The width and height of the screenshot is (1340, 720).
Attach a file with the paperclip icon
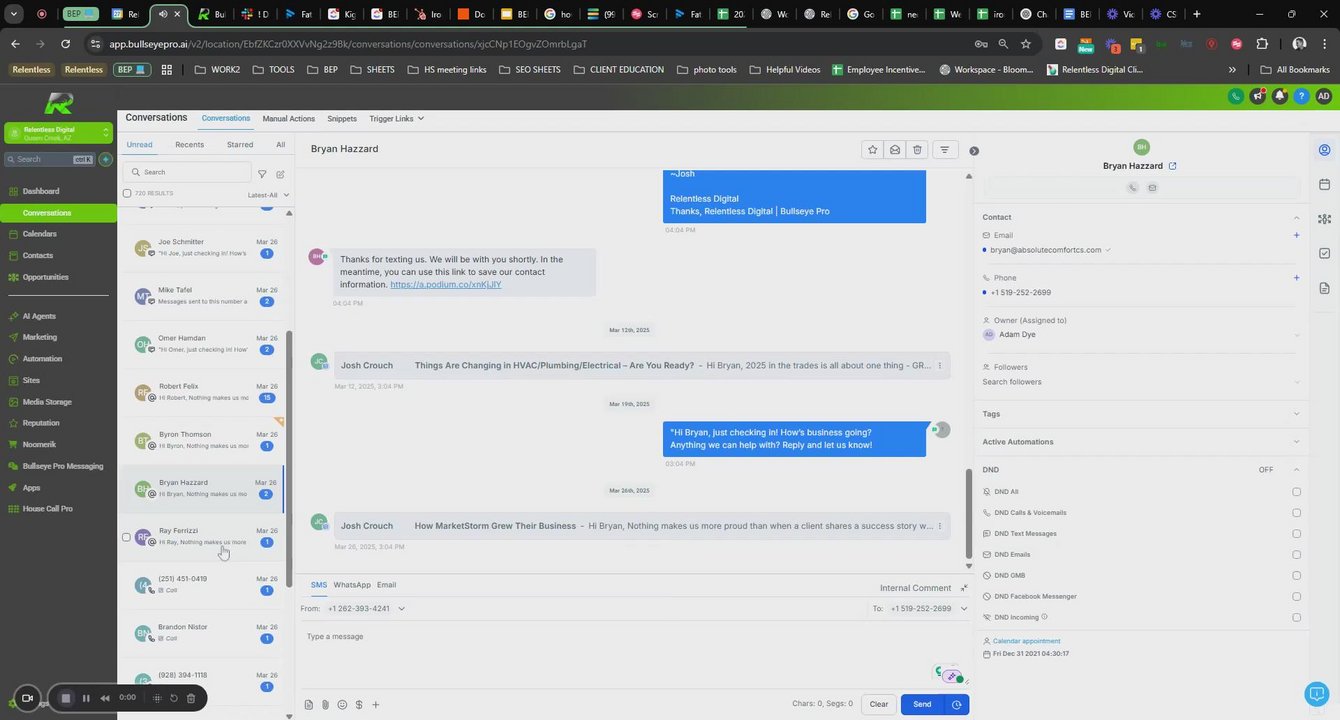[x=325, y=705]
